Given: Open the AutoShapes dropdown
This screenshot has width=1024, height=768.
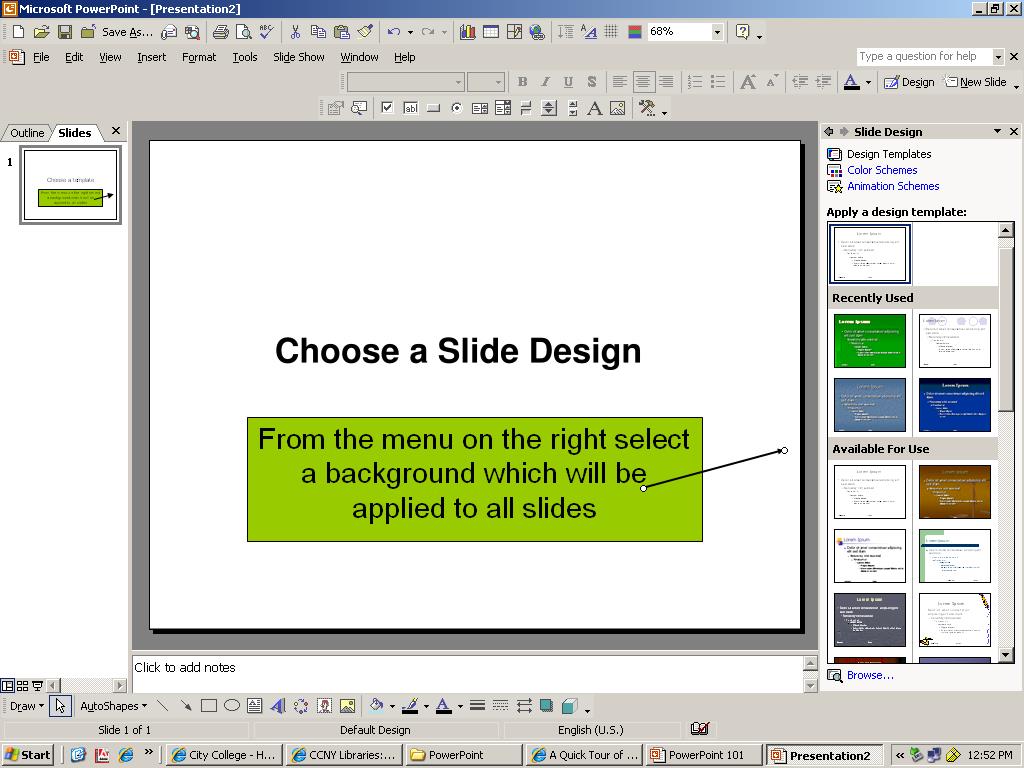Looking at the screenshot, I should (x=114, y=706).
